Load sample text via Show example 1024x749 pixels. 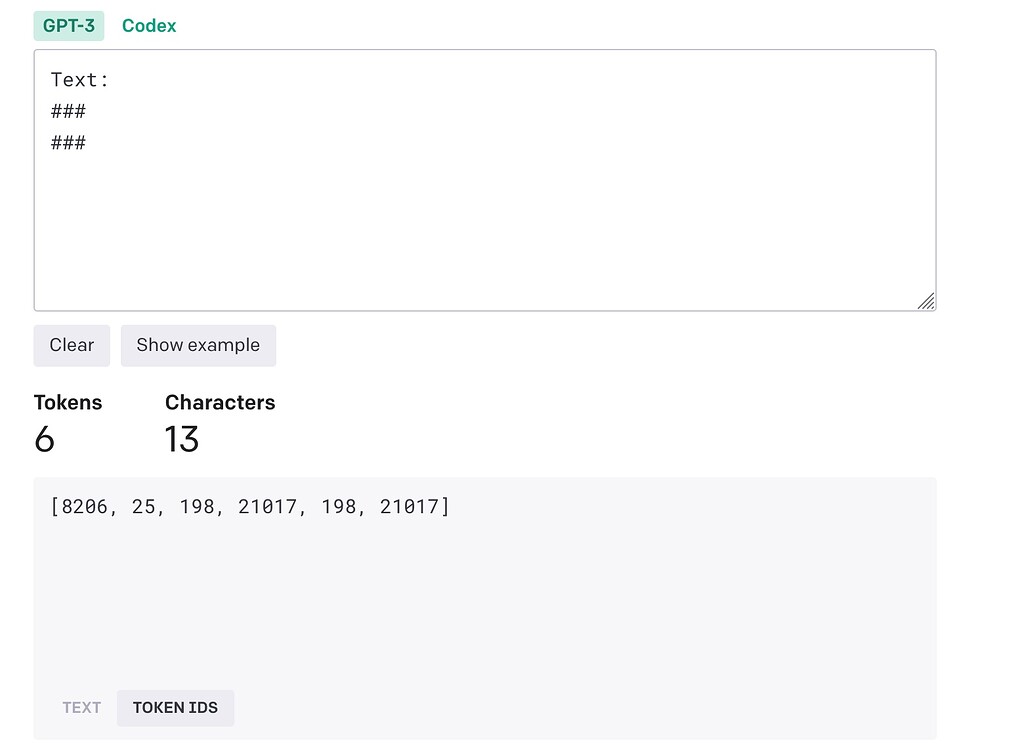click(198, 345)
